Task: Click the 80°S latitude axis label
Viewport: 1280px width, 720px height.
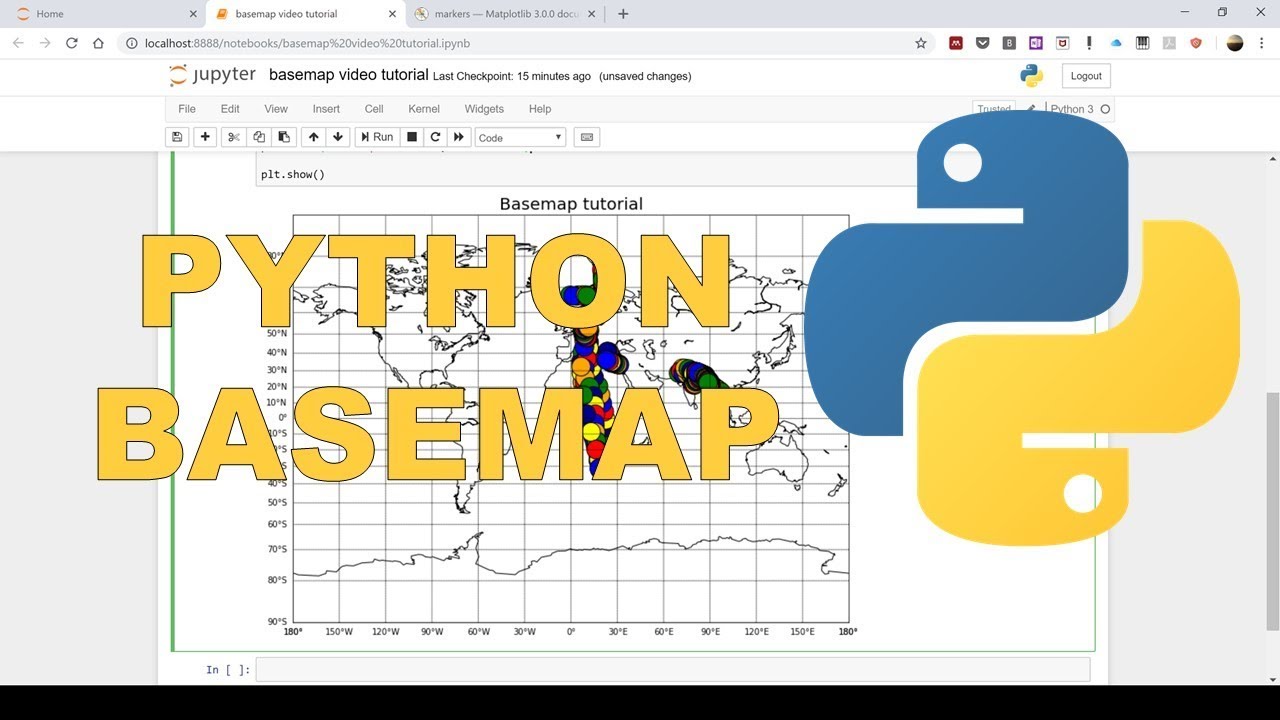Action: 276,580
